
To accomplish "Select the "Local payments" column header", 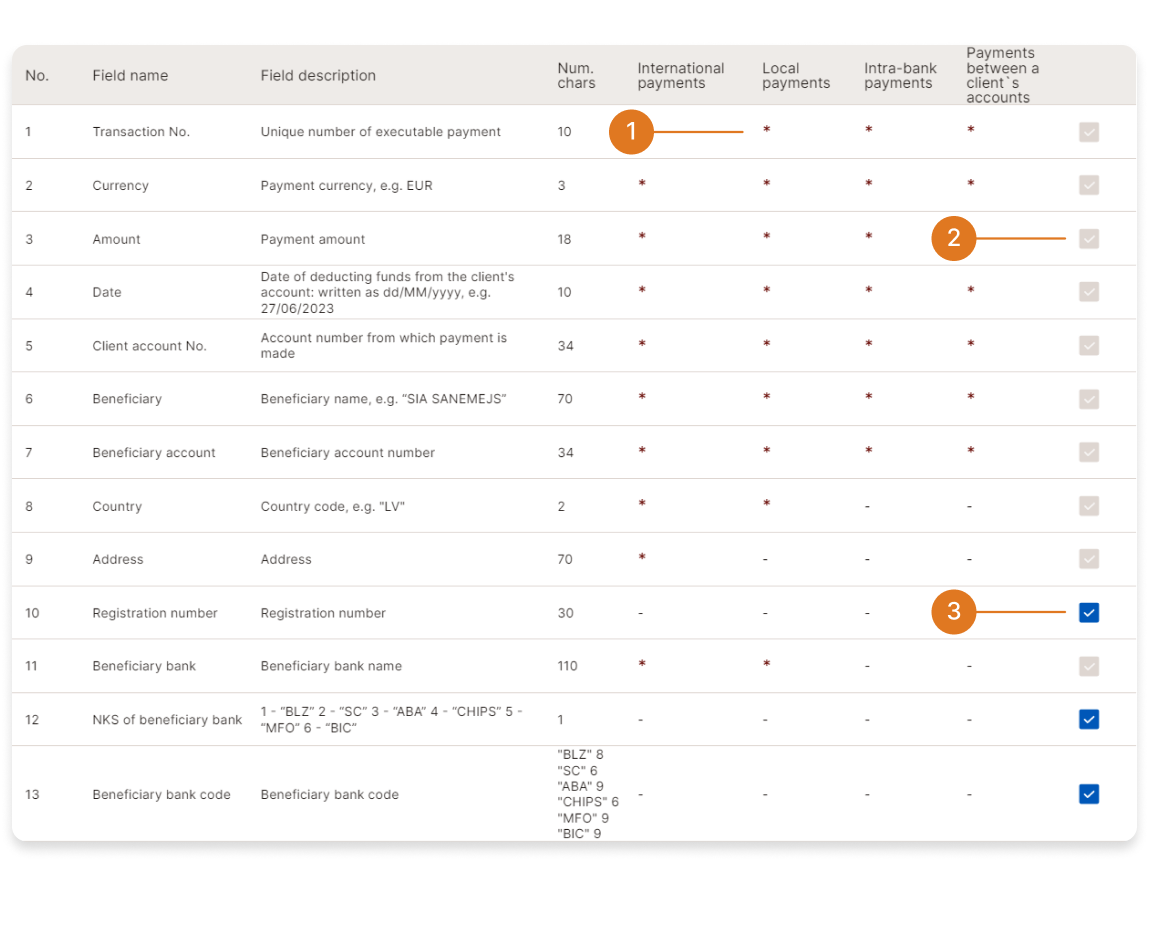I will tap(796, 76).
